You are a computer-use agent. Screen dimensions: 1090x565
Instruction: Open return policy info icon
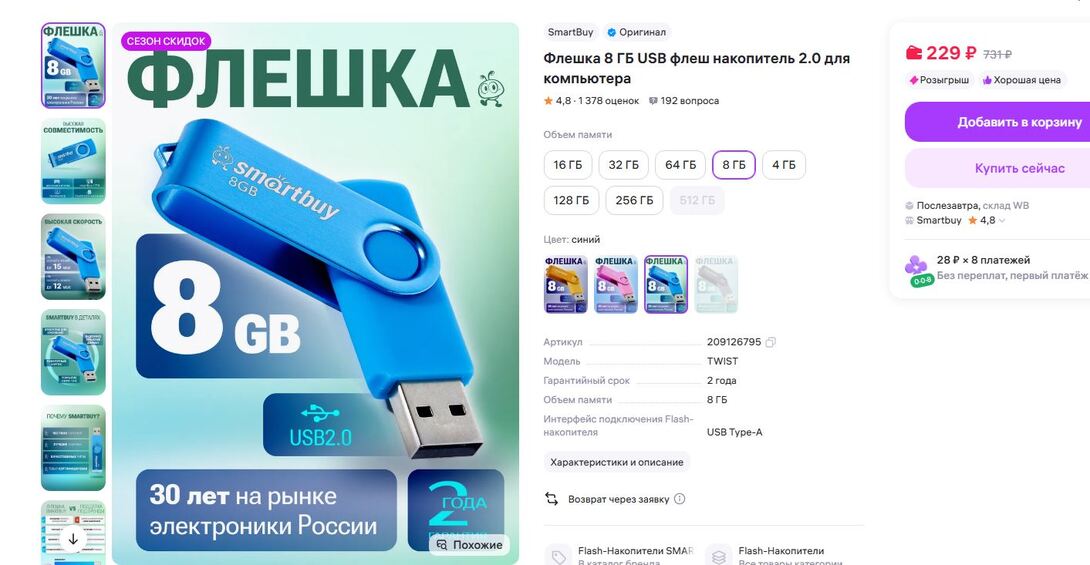[x=680, y=499]
